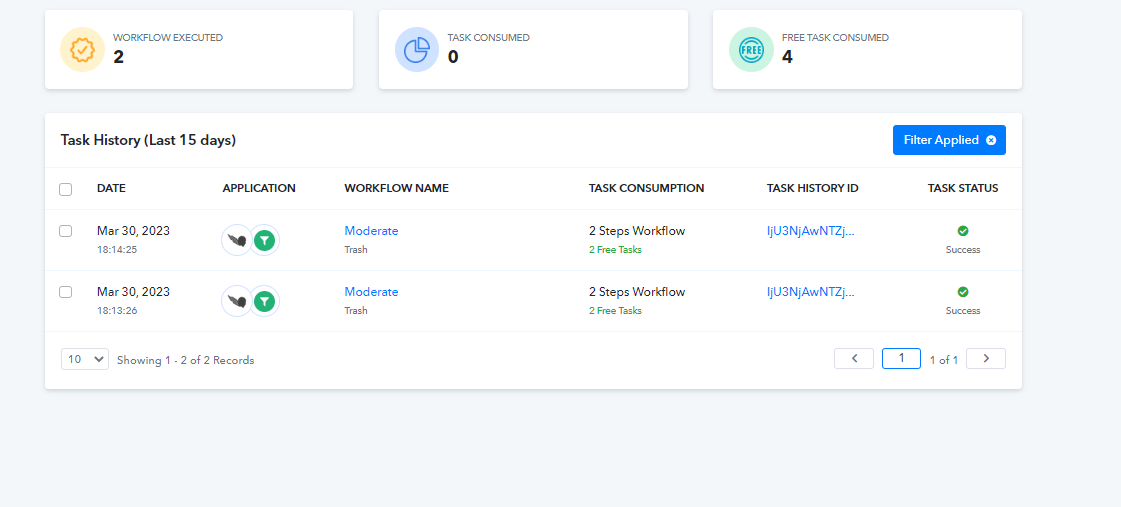
Task: Open the task history ID link for 18:13:26
Action: tap(810, 292)
